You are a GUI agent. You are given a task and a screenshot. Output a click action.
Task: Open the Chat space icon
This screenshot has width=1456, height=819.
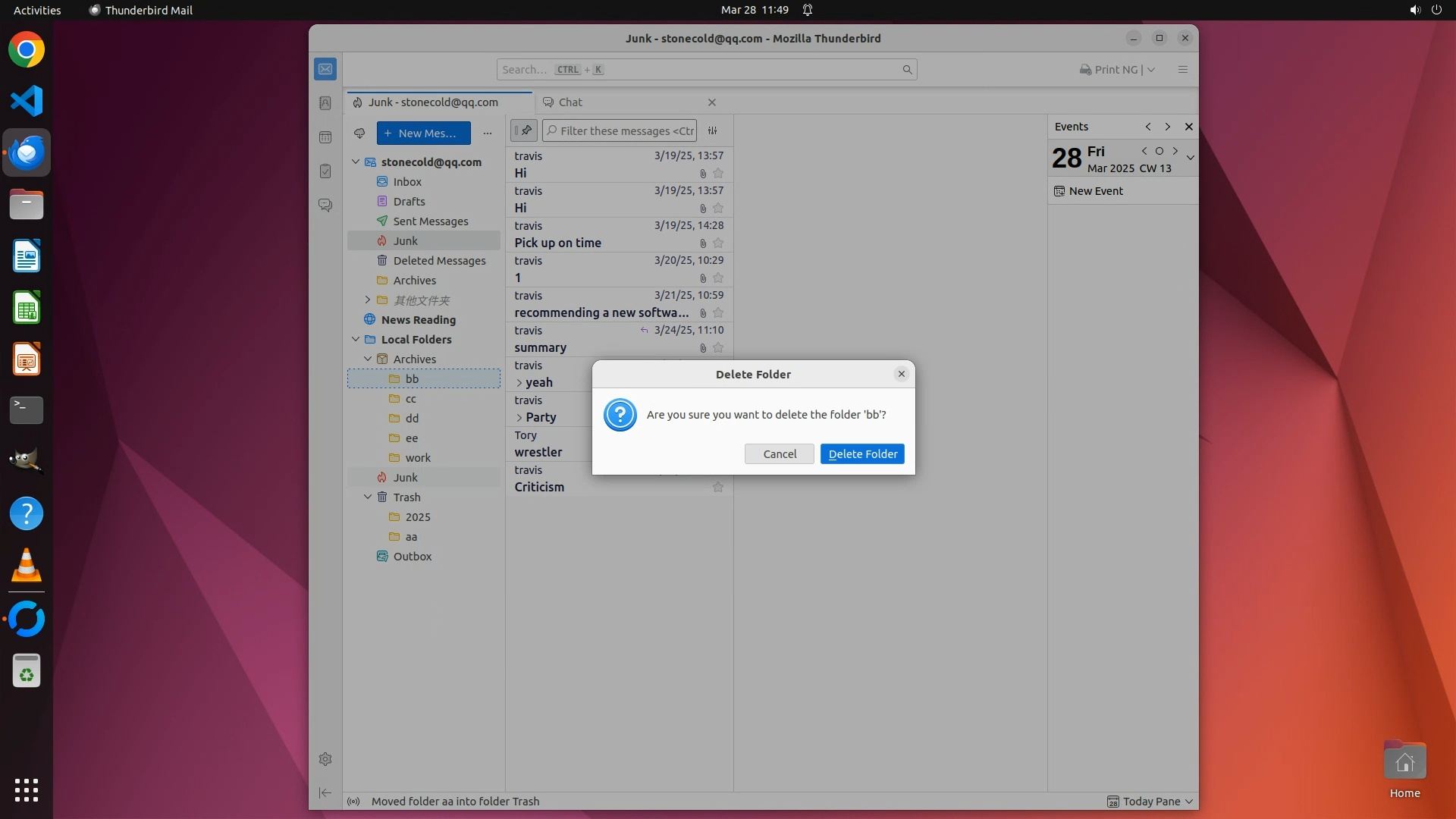tap(325, 206)
